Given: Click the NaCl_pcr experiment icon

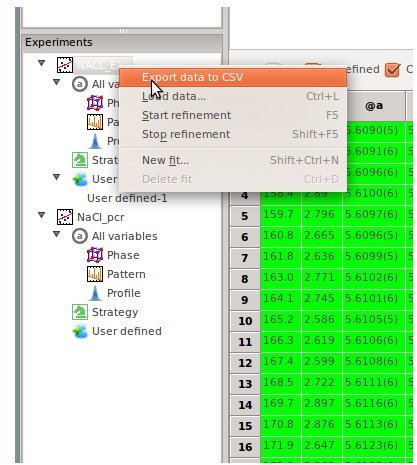Looking at the screenshot, I should coord(65,217).
